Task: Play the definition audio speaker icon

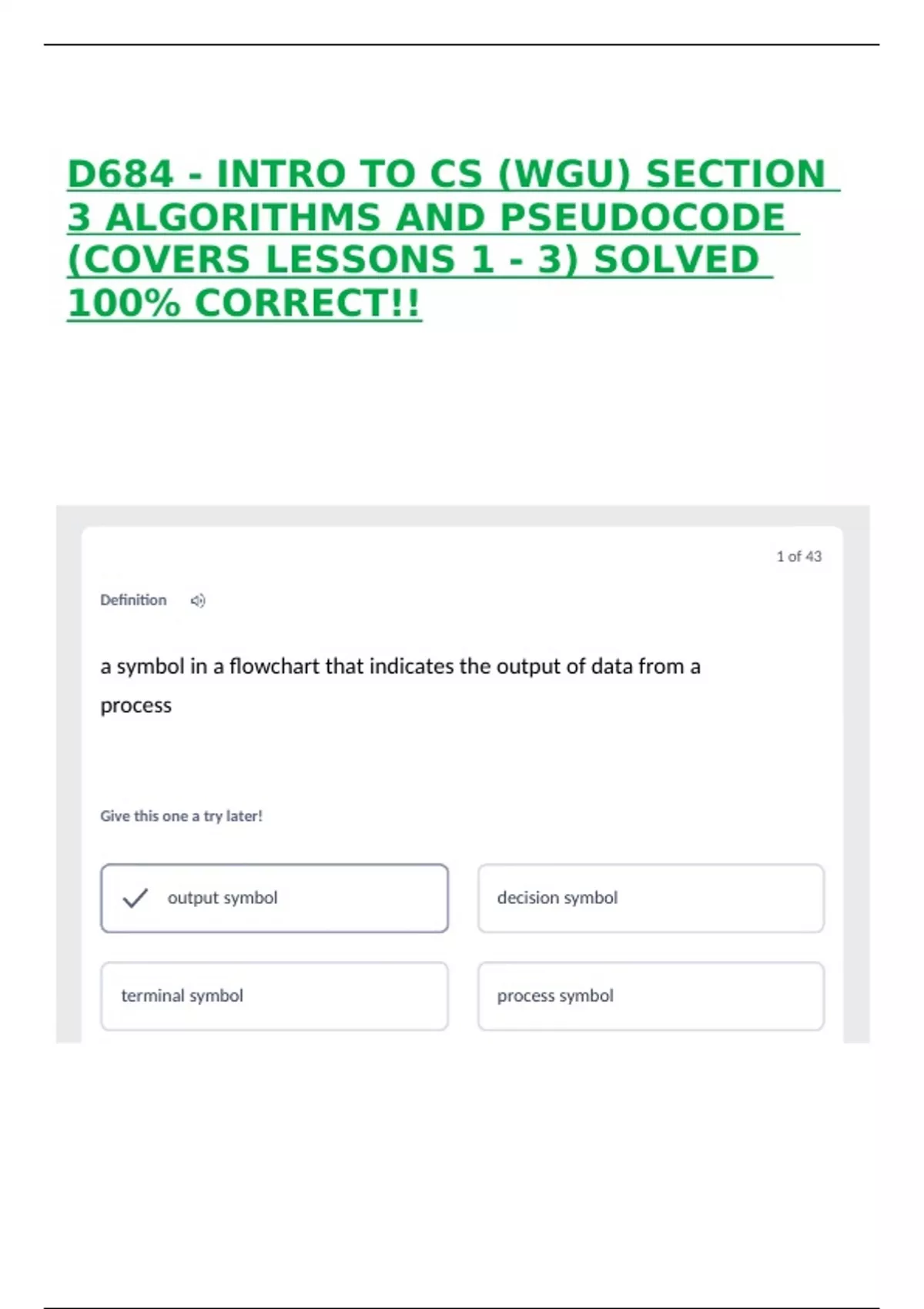Action: 198,601
